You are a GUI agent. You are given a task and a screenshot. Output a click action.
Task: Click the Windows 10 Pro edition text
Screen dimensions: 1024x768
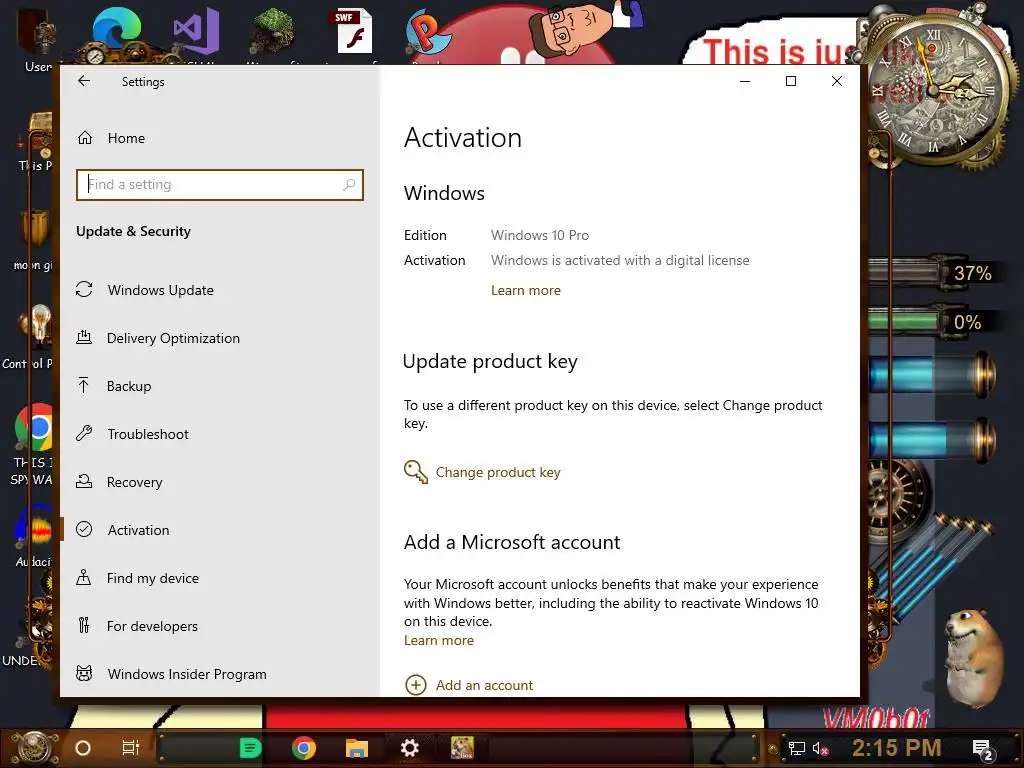(x=540, y=235)
